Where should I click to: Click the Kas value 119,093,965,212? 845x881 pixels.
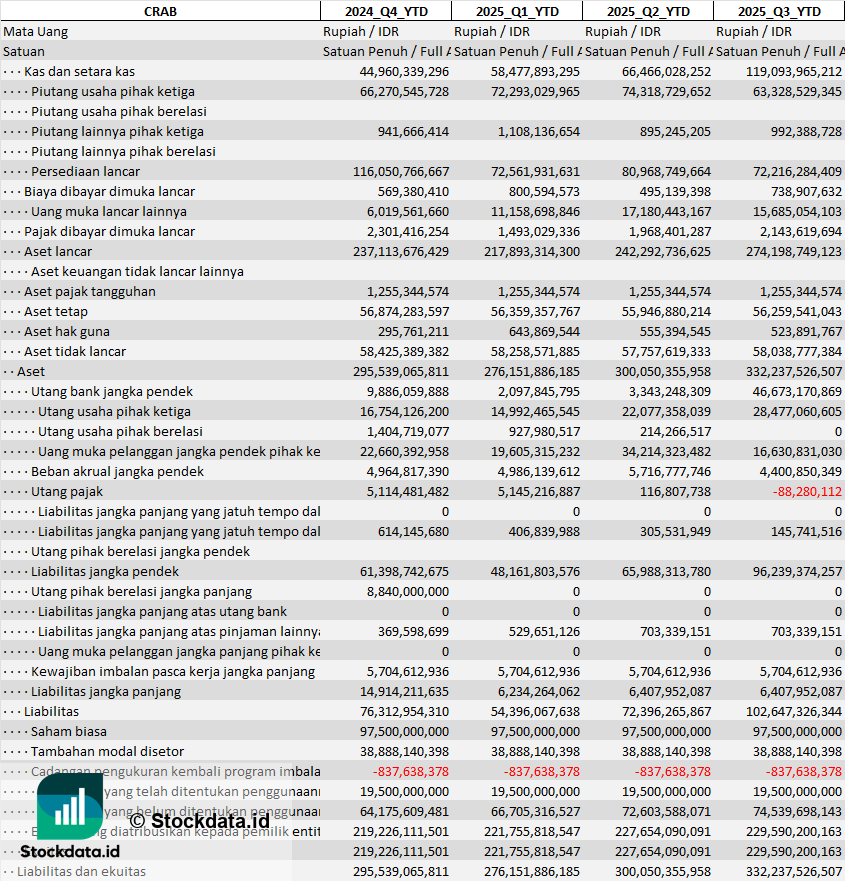tap(778, 71)
